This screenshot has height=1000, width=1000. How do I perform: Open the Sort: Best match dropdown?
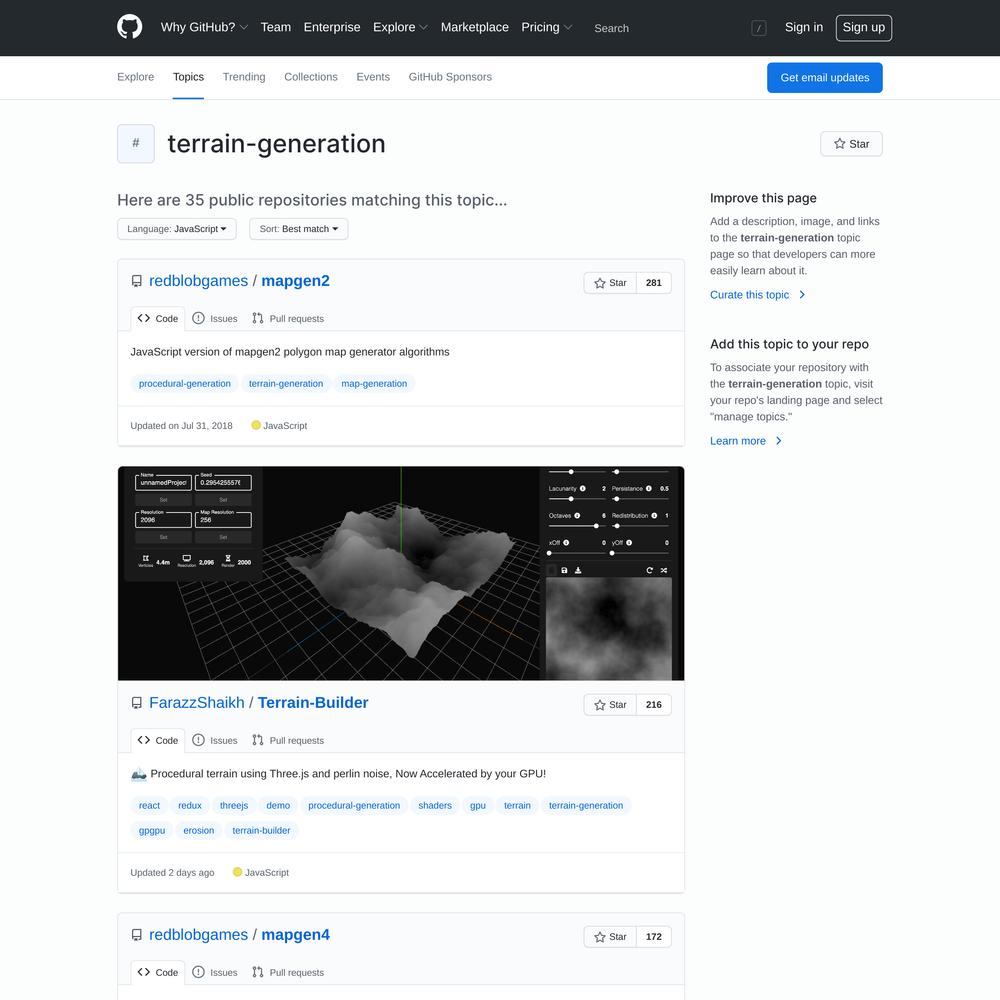[x=298, y=229]
